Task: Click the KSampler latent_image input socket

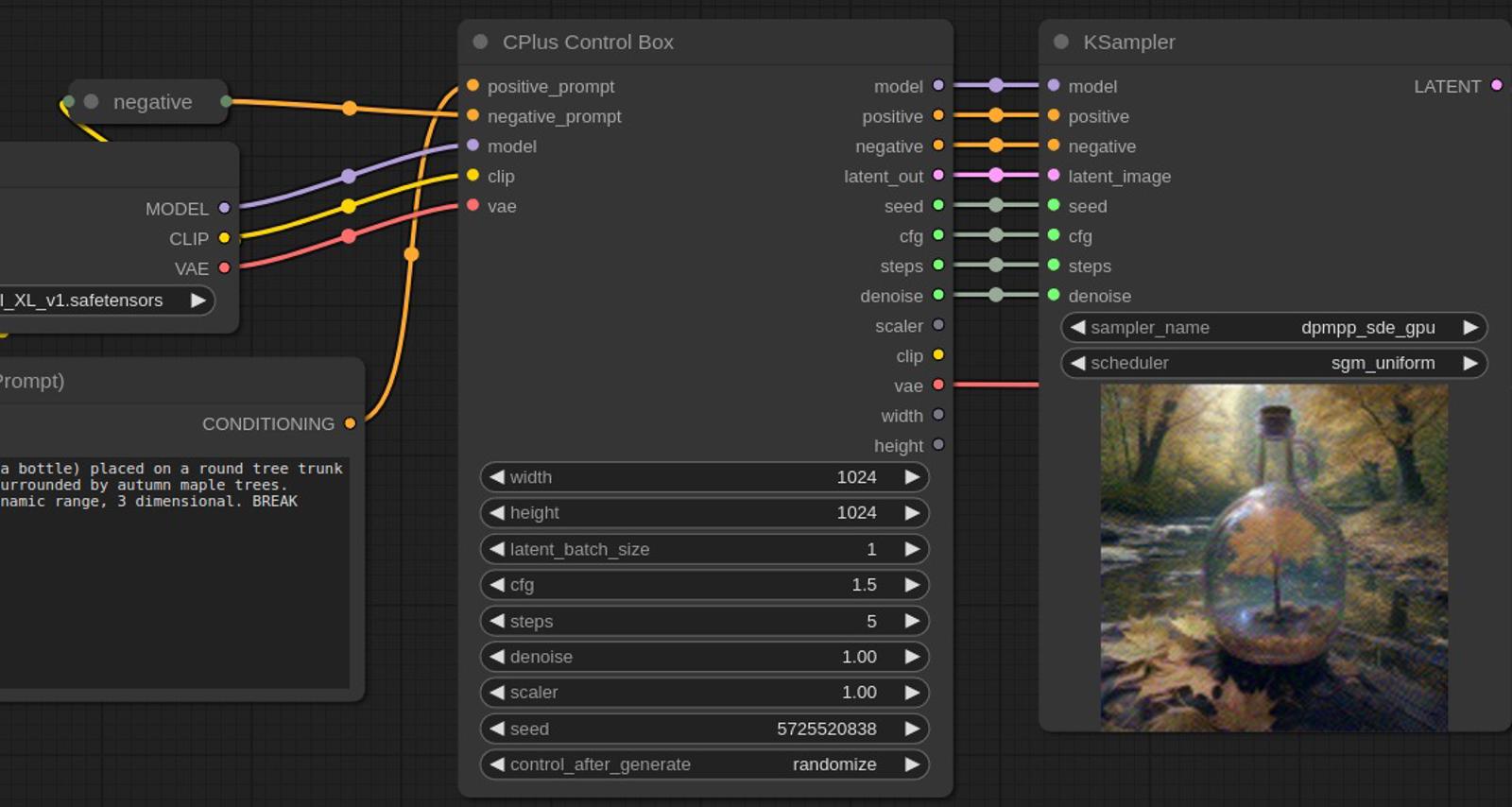Action: [x=1054, y=175]
